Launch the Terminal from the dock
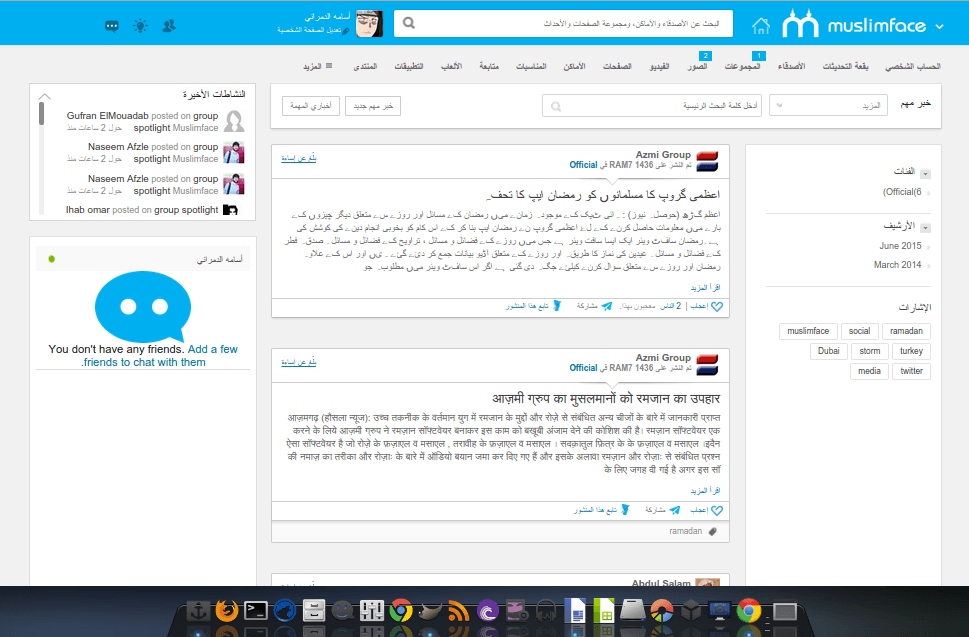The width and height of the screenshot is (969, 637). pyautogui.click(x=256, y=610)
